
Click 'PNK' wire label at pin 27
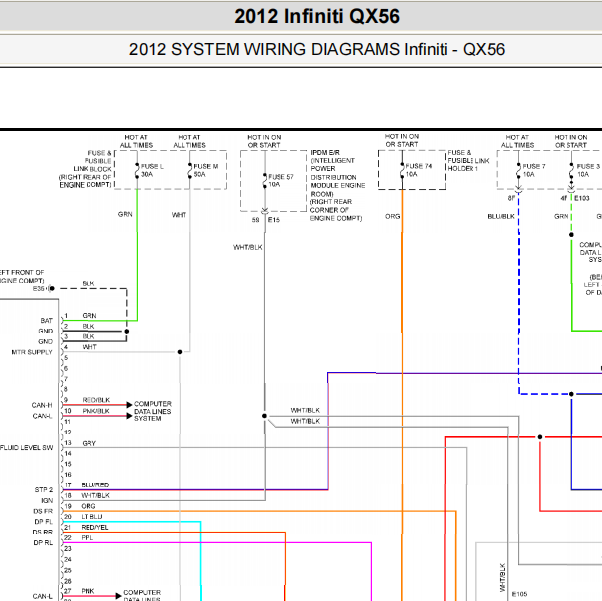pos(88,591)
